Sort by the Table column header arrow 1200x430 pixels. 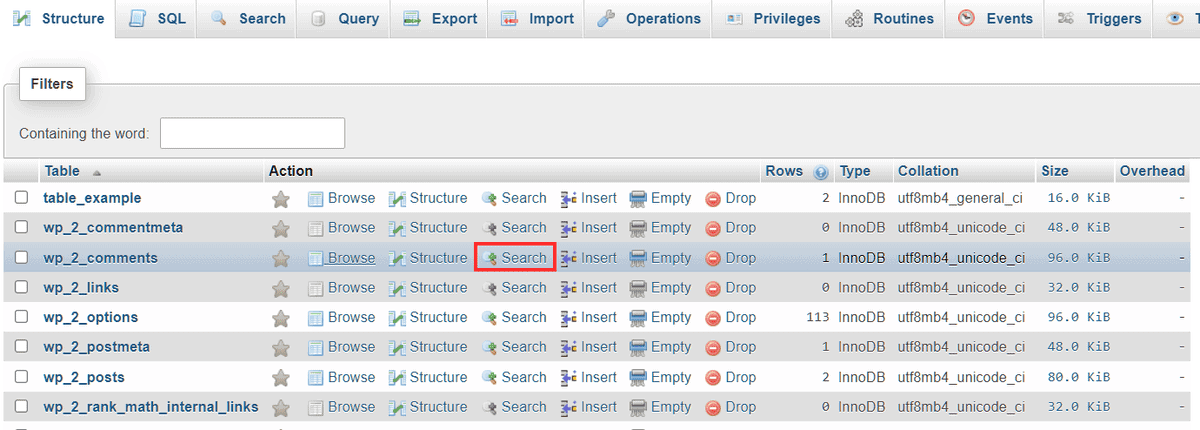pyautogui.click(x=97, y=172)
